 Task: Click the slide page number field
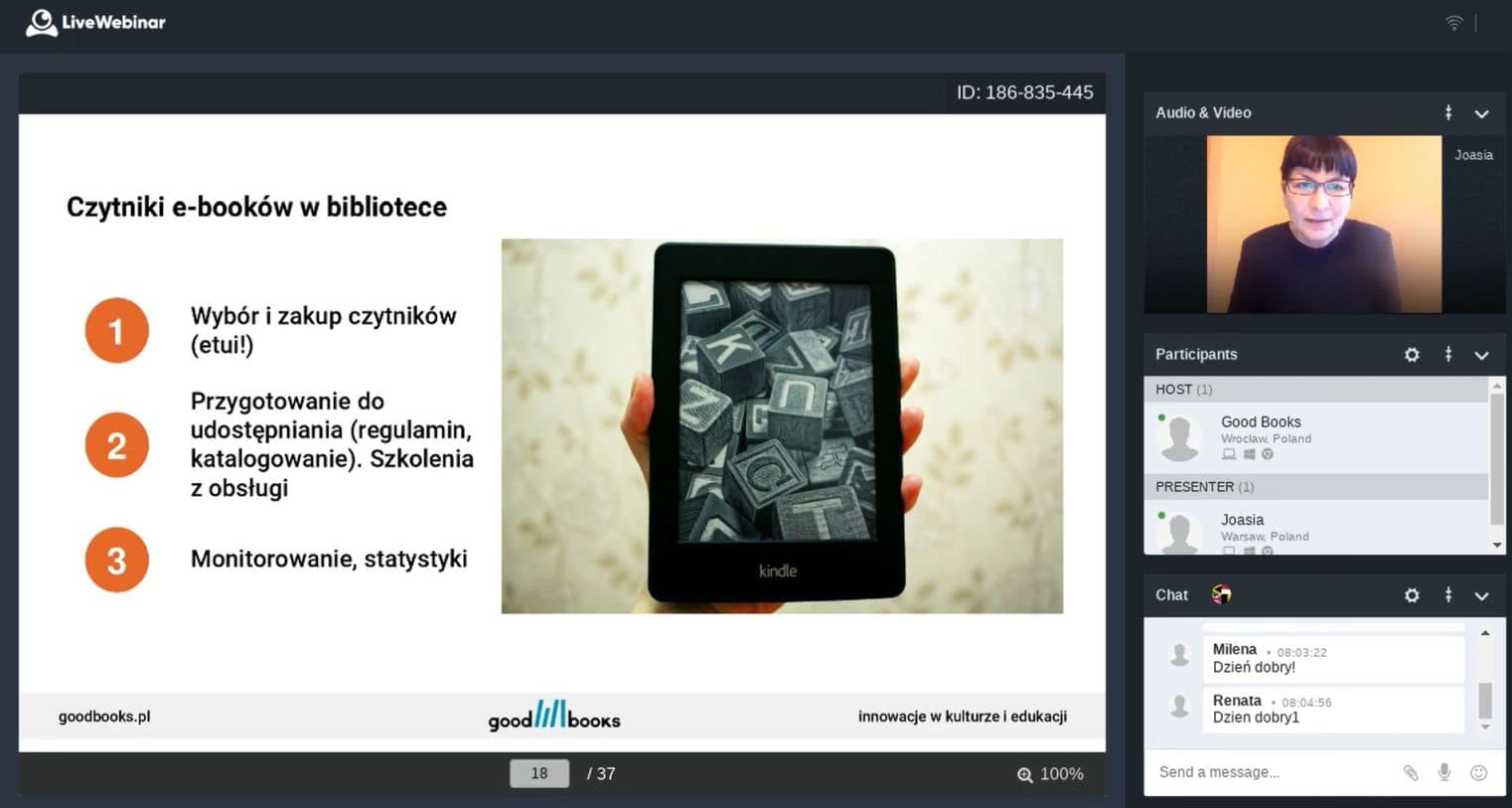pyautogui.click(x=539, y=773)
